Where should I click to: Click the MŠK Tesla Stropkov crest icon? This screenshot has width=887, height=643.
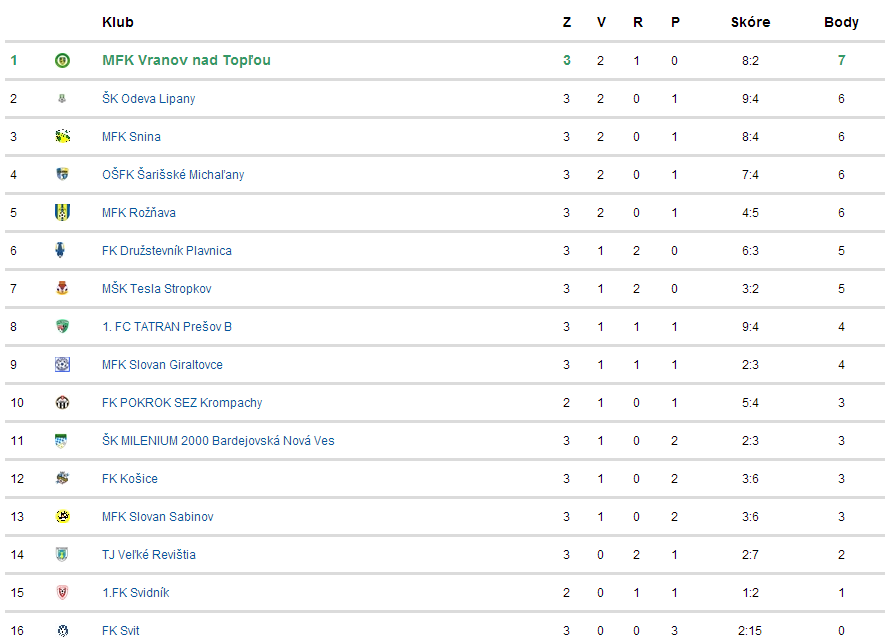pos(62,289)
